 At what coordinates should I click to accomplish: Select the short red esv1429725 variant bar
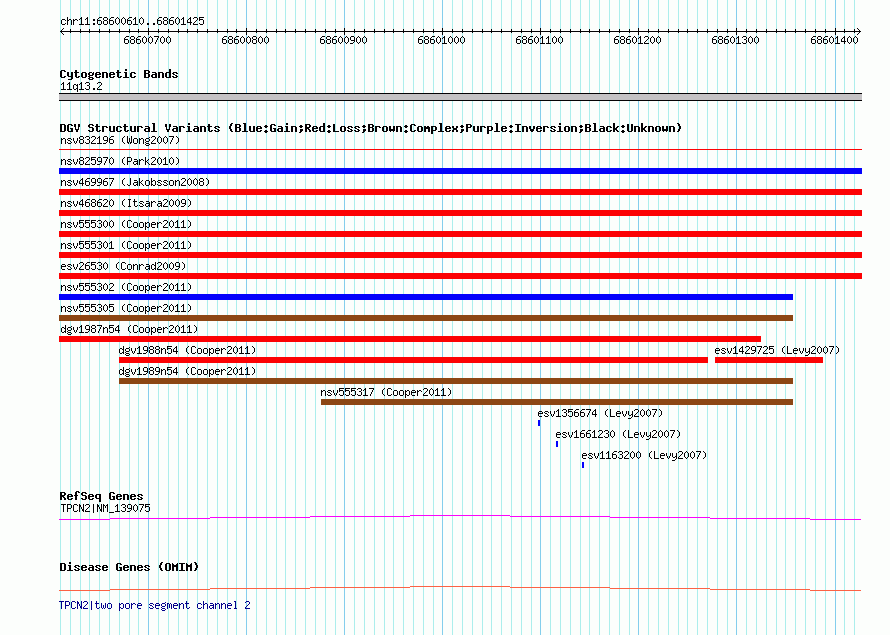769,360
